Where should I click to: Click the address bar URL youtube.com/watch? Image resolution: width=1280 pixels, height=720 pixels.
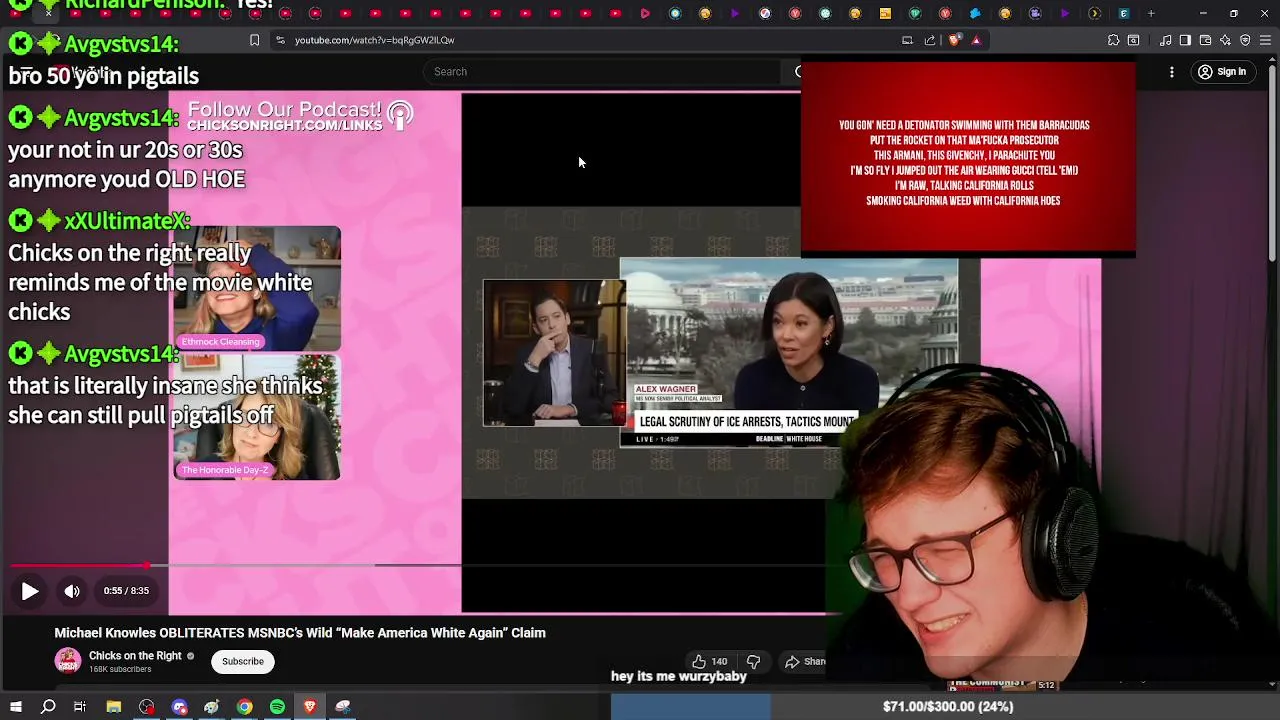pyautogui.click(x=375, y=40)
